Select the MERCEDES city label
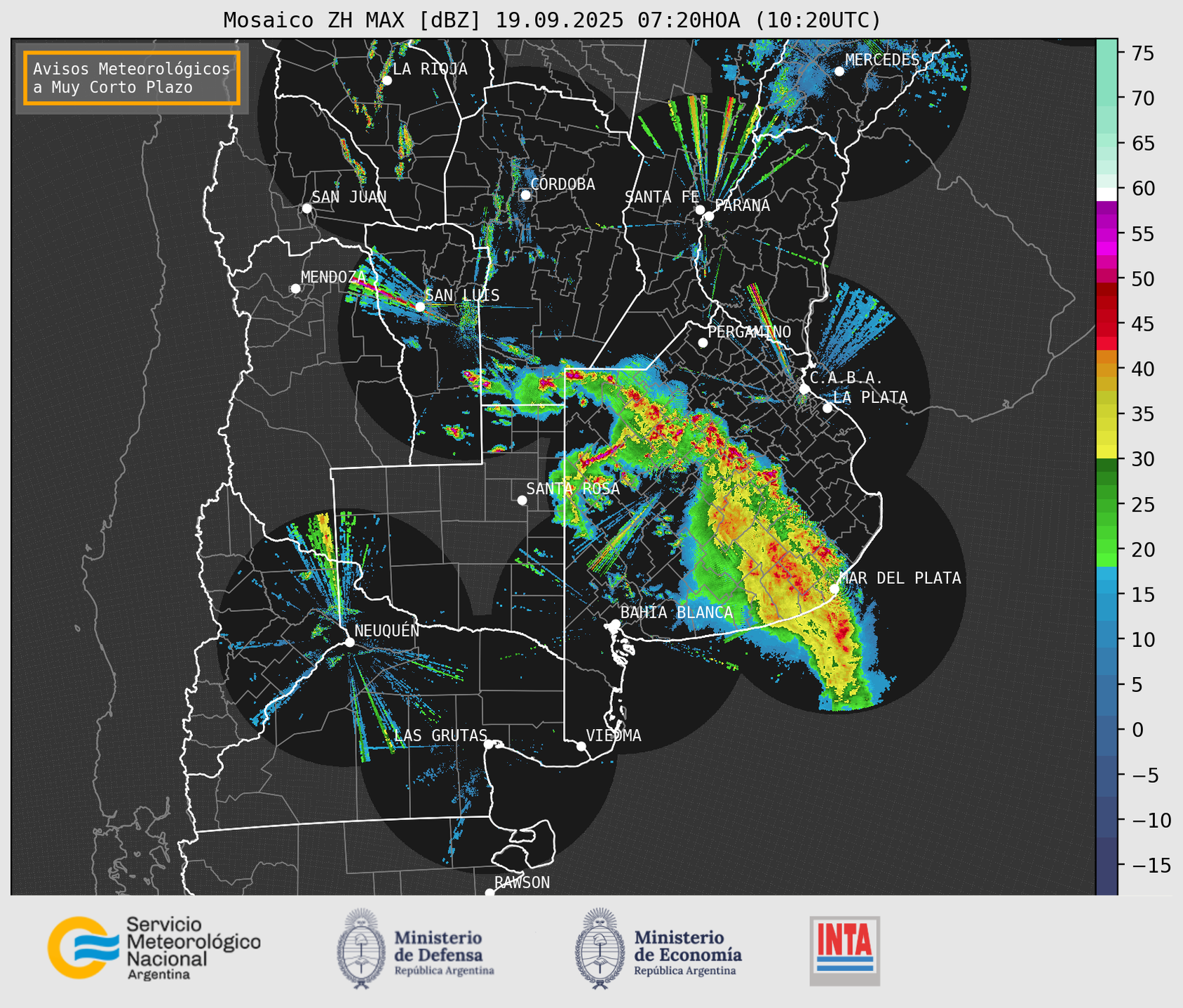1183x1008 pixels. coord(882,60)
